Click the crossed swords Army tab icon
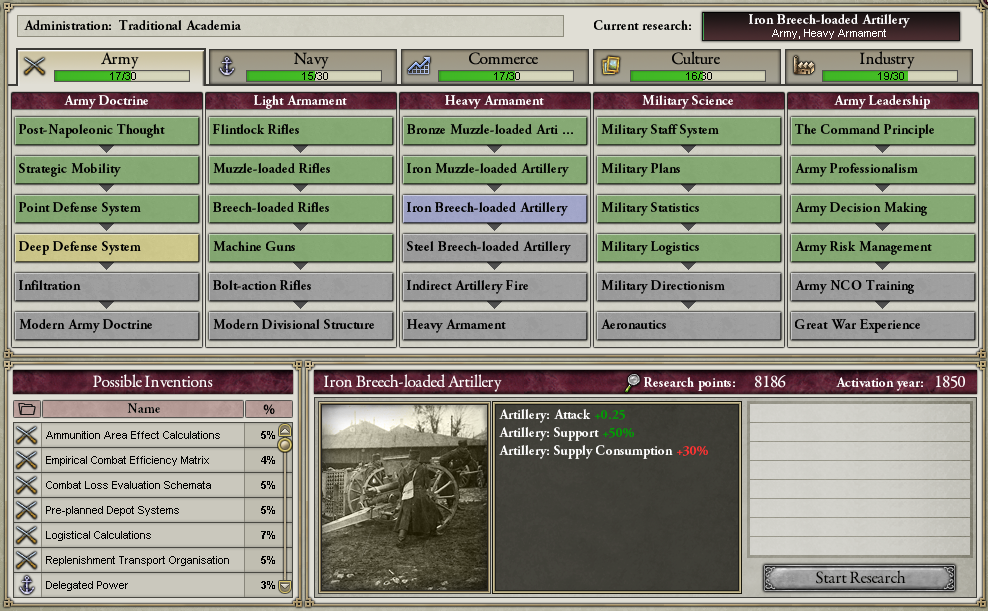 coord(35,66)
